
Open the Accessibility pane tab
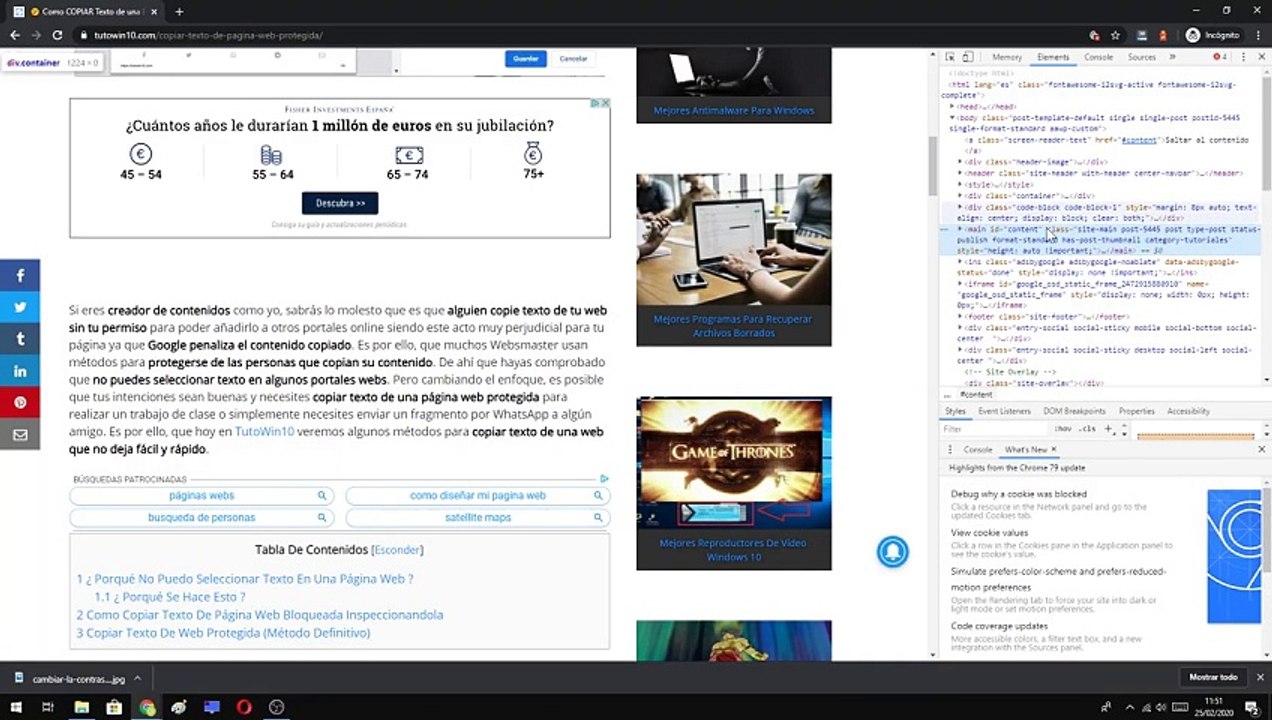click(1188, 411)
